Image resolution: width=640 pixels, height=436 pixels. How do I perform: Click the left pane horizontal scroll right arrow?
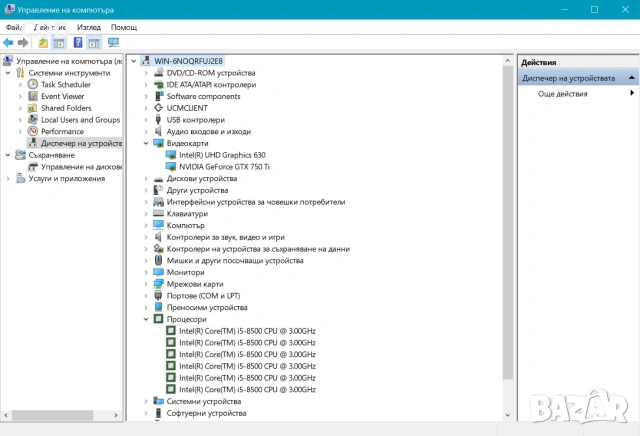[116, 415]
